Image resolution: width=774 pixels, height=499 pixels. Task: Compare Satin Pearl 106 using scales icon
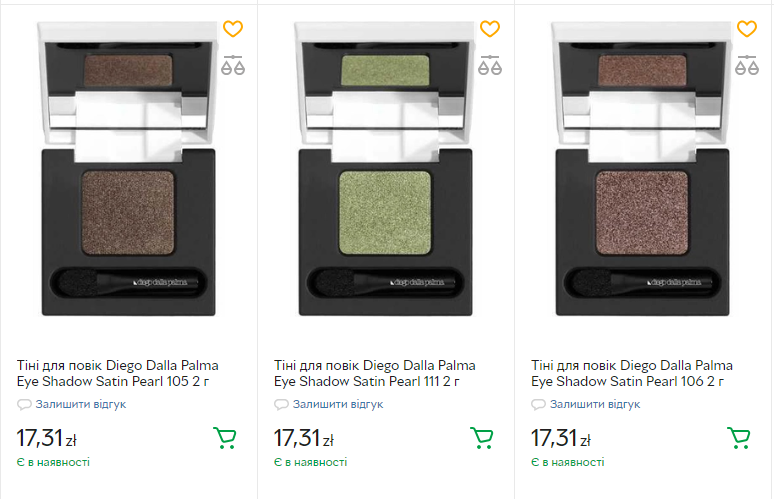click(x=747, y=66)
